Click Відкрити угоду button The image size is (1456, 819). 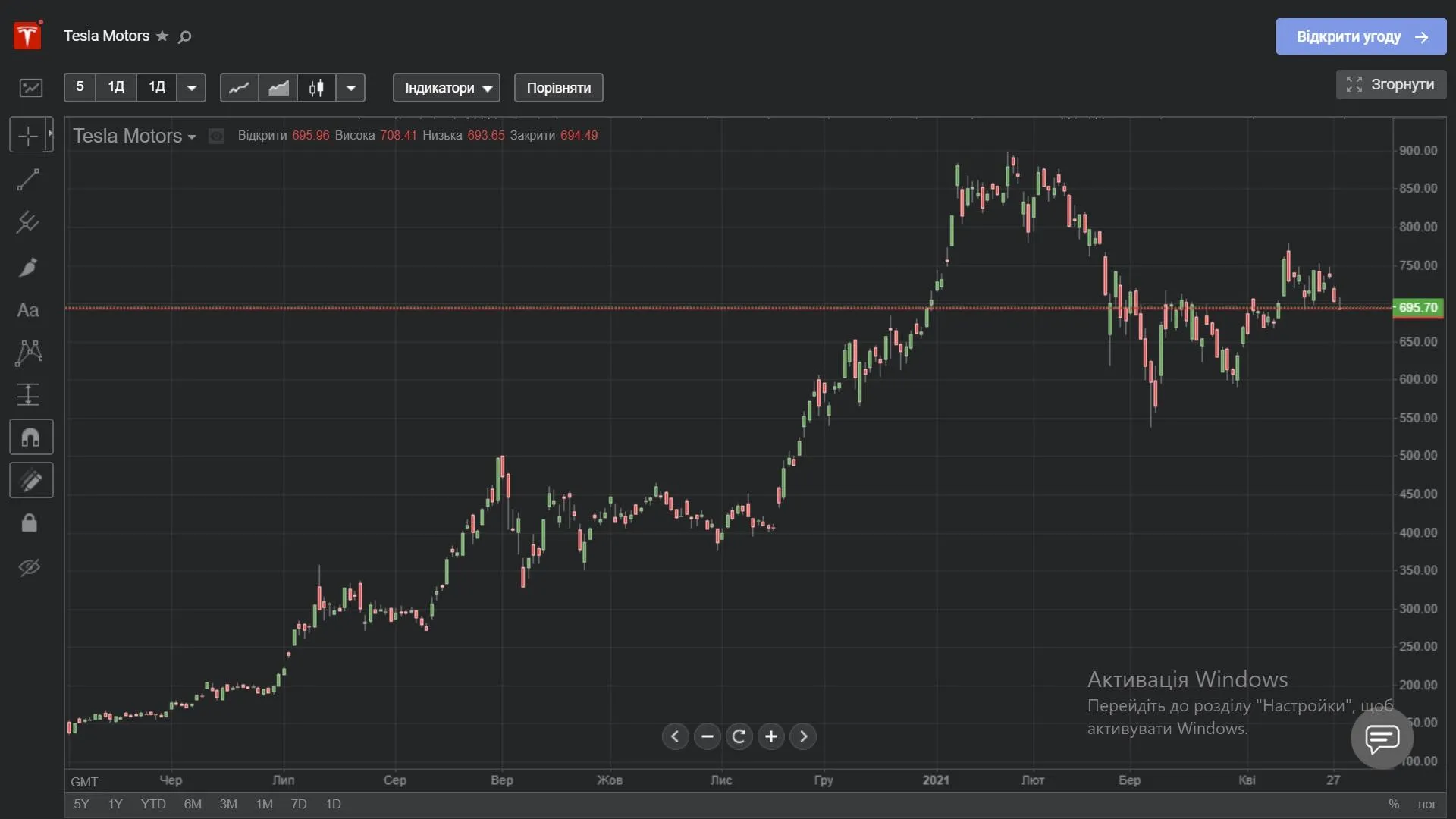[1361, 36]
